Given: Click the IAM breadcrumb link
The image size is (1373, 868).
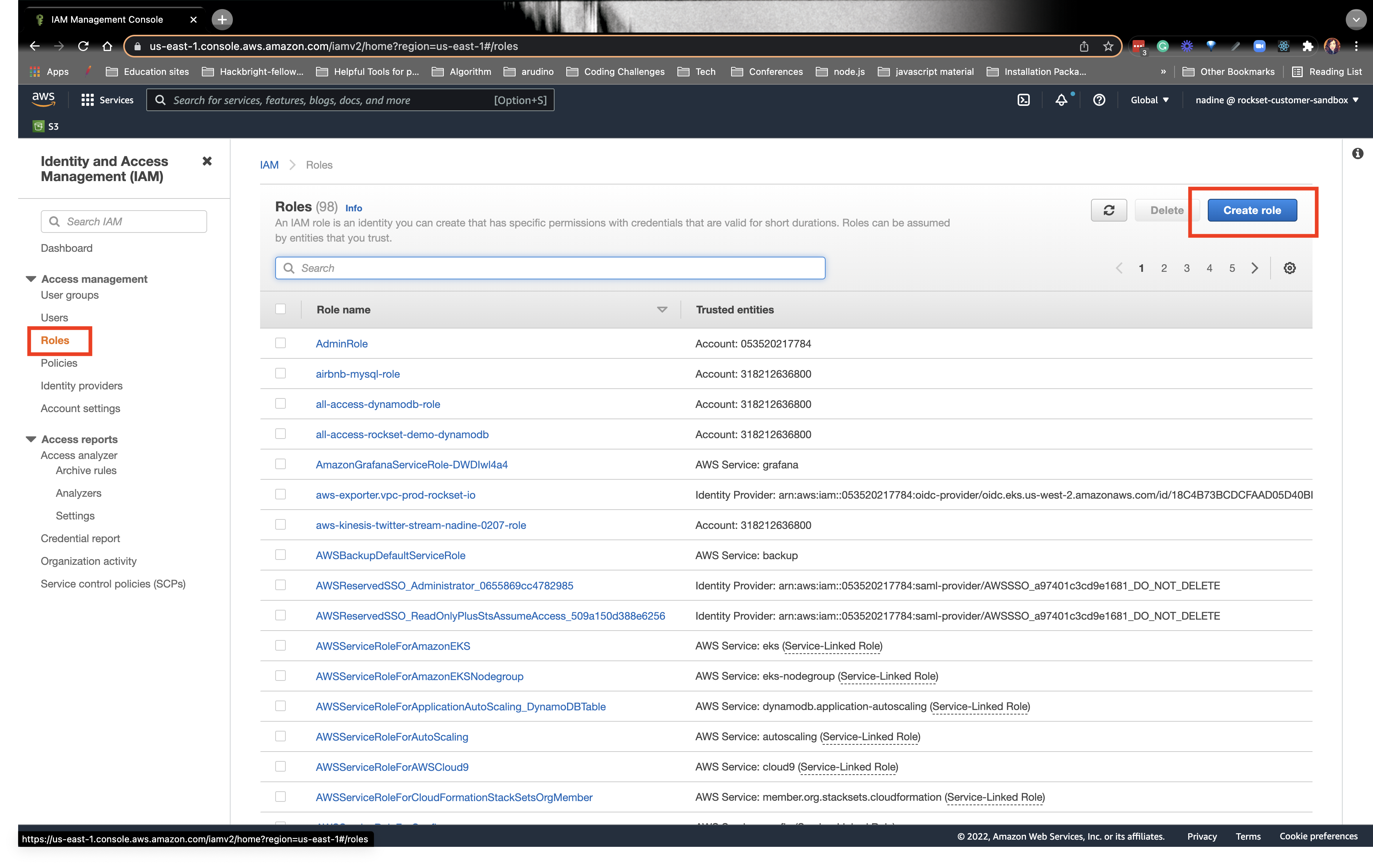Looking at the screenshot, I should coord(269,165).
